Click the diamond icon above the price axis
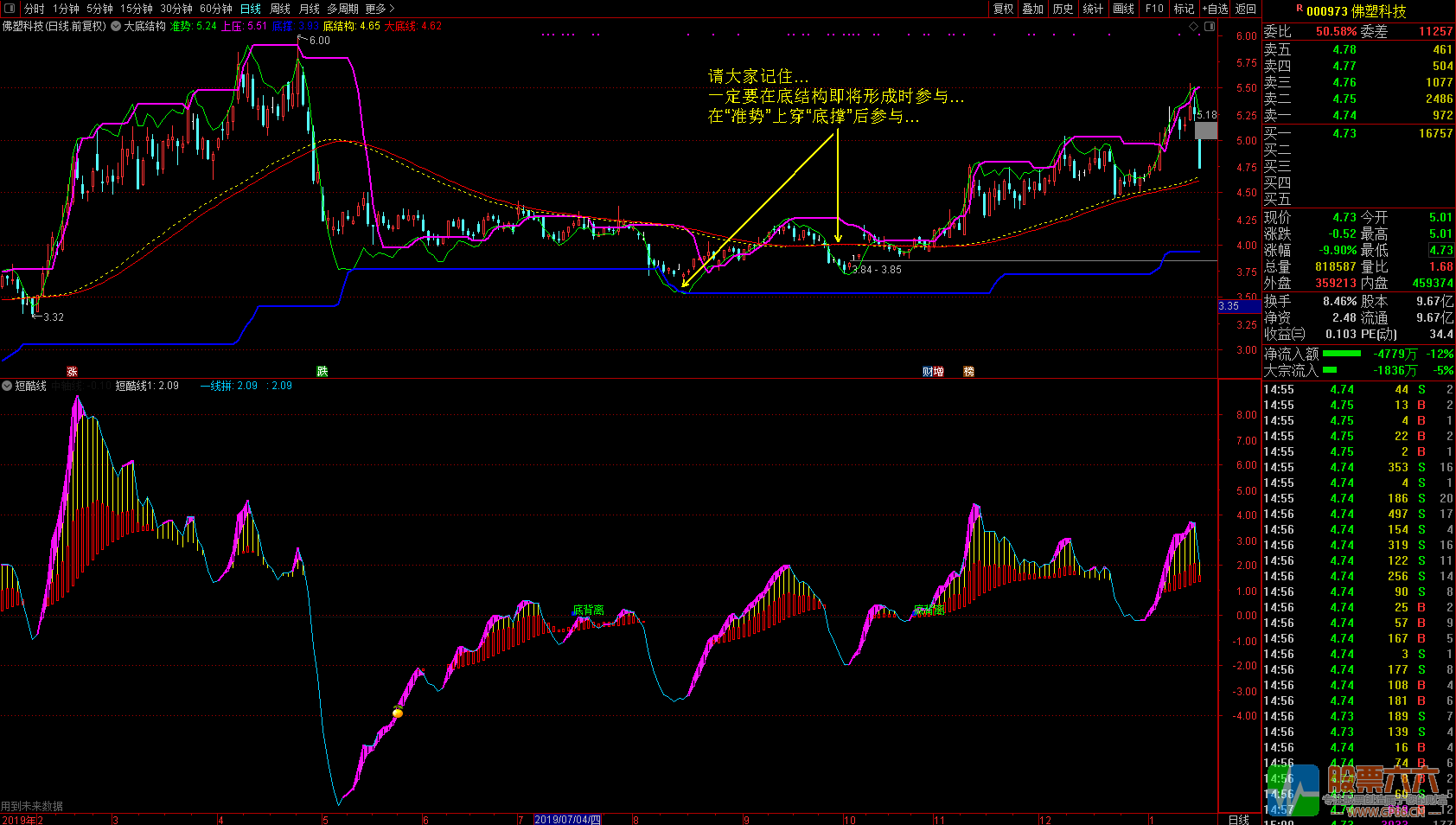This screenshot has height=825, width=1456. 1194,27
